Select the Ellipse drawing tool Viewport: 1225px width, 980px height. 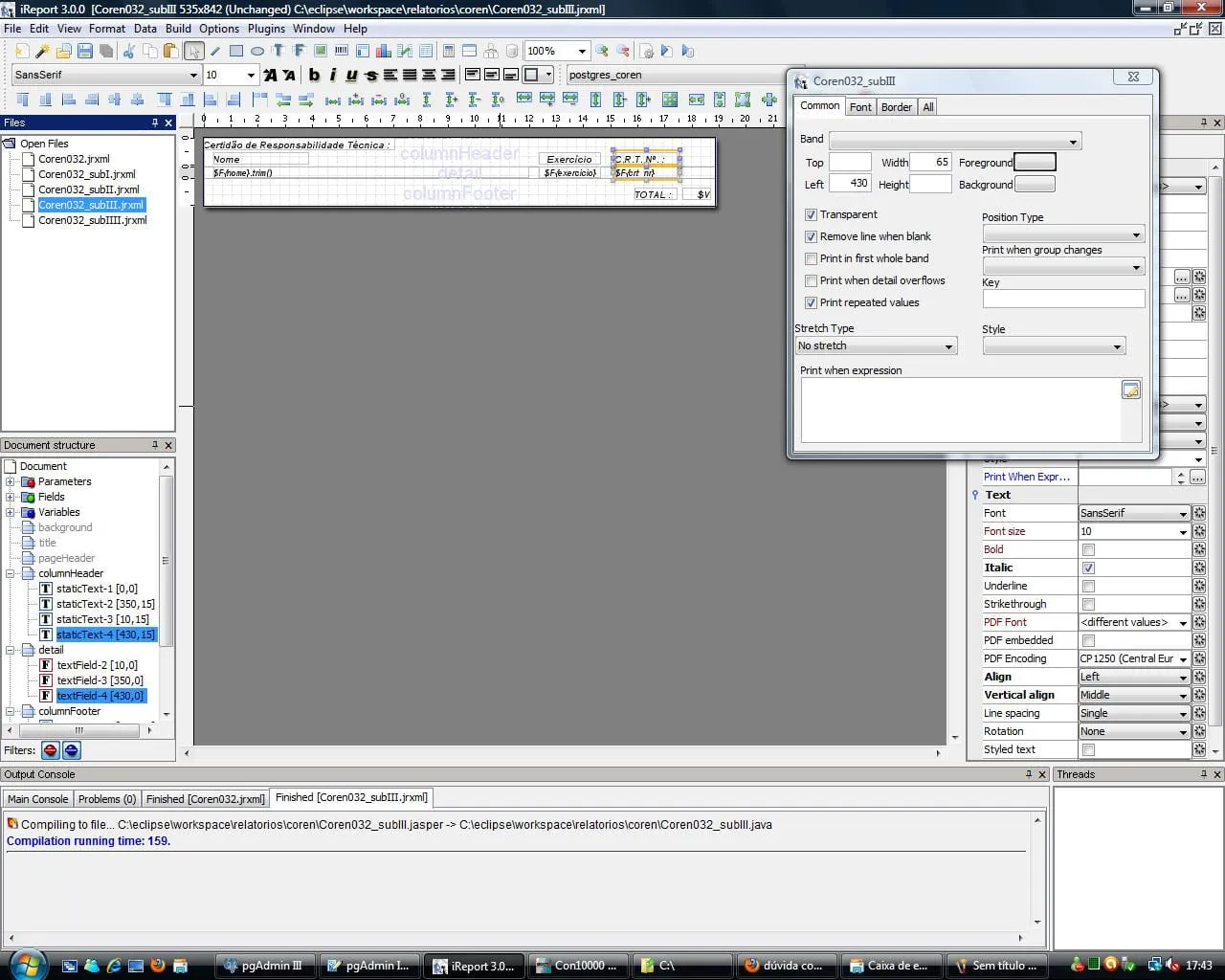click(257, 51)
